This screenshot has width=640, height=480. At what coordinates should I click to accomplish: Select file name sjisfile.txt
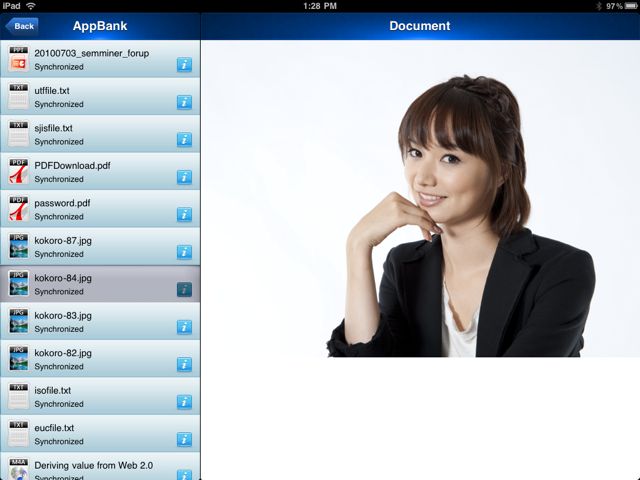[53, 128]
